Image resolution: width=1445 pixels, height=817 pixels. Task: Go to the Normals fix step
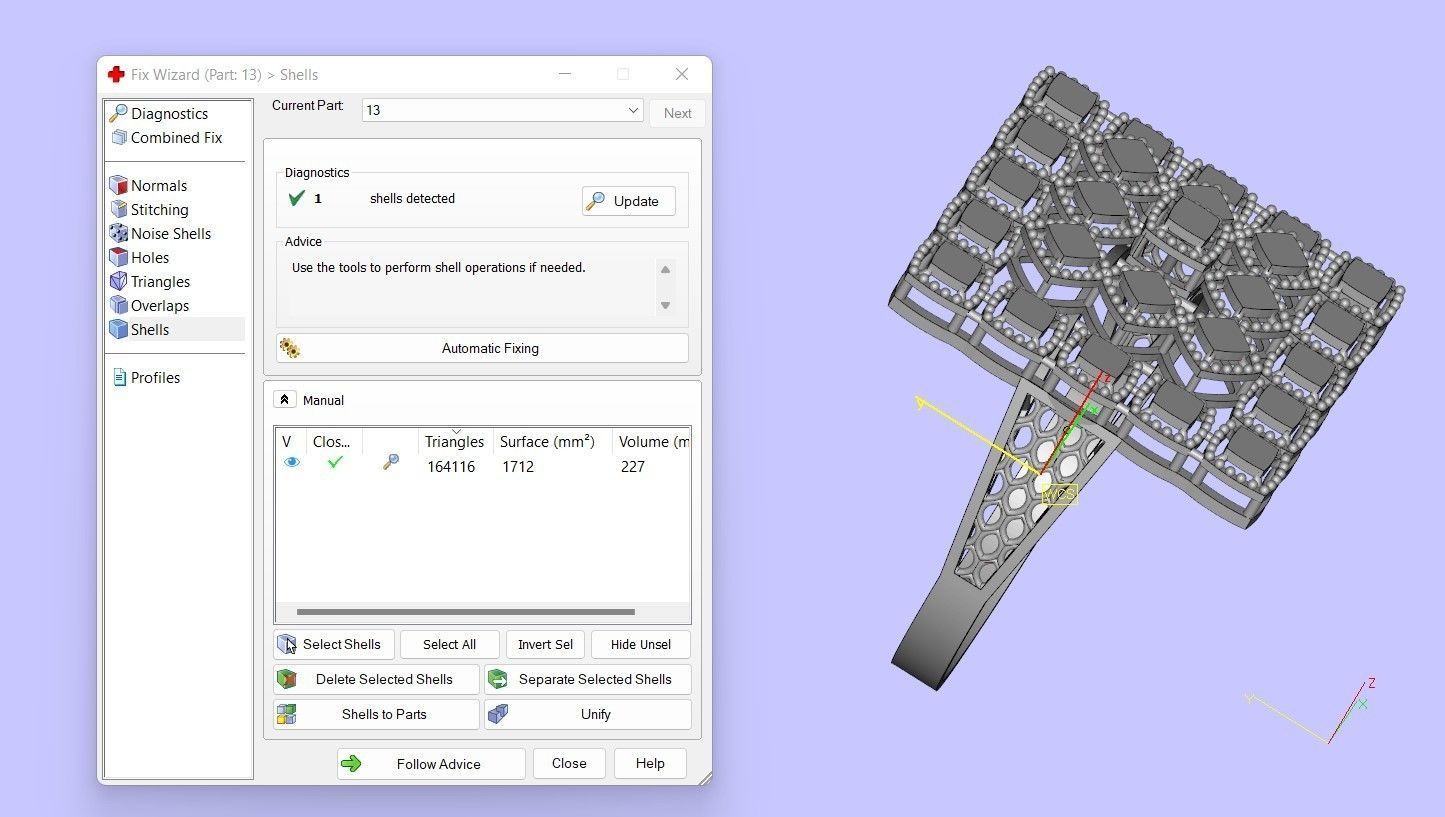tap(159, 186)
